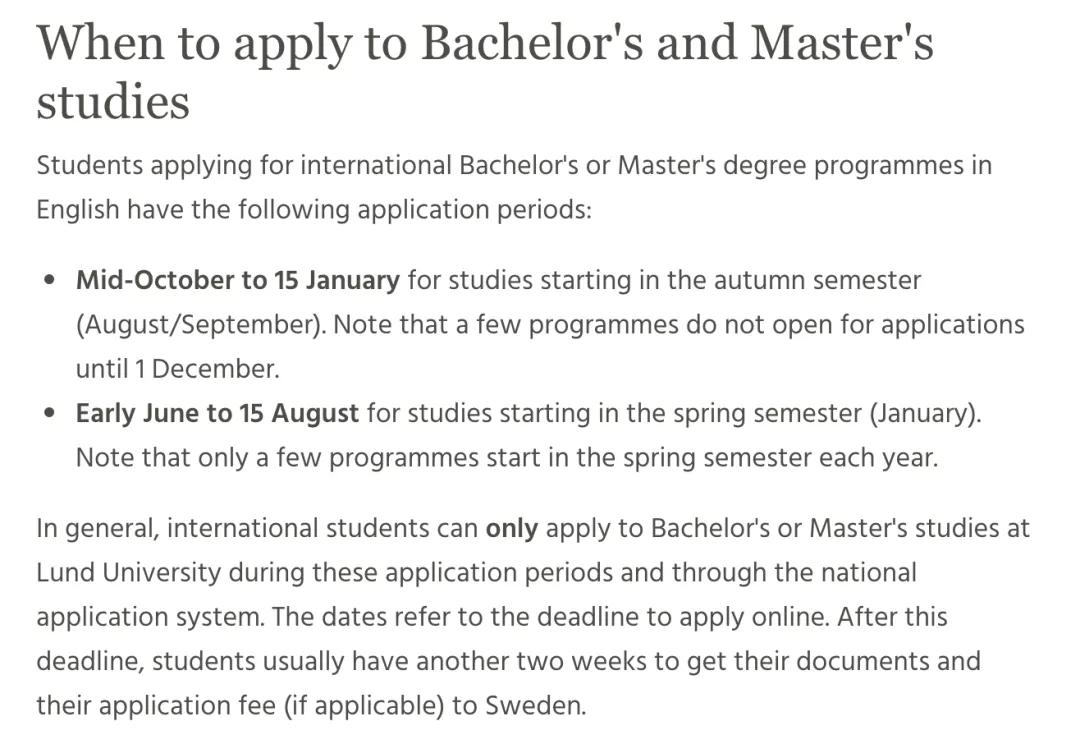Viewport: 1080px width, 744px height.
Task: Click the second bullet point marker
Action: (50, 414)
